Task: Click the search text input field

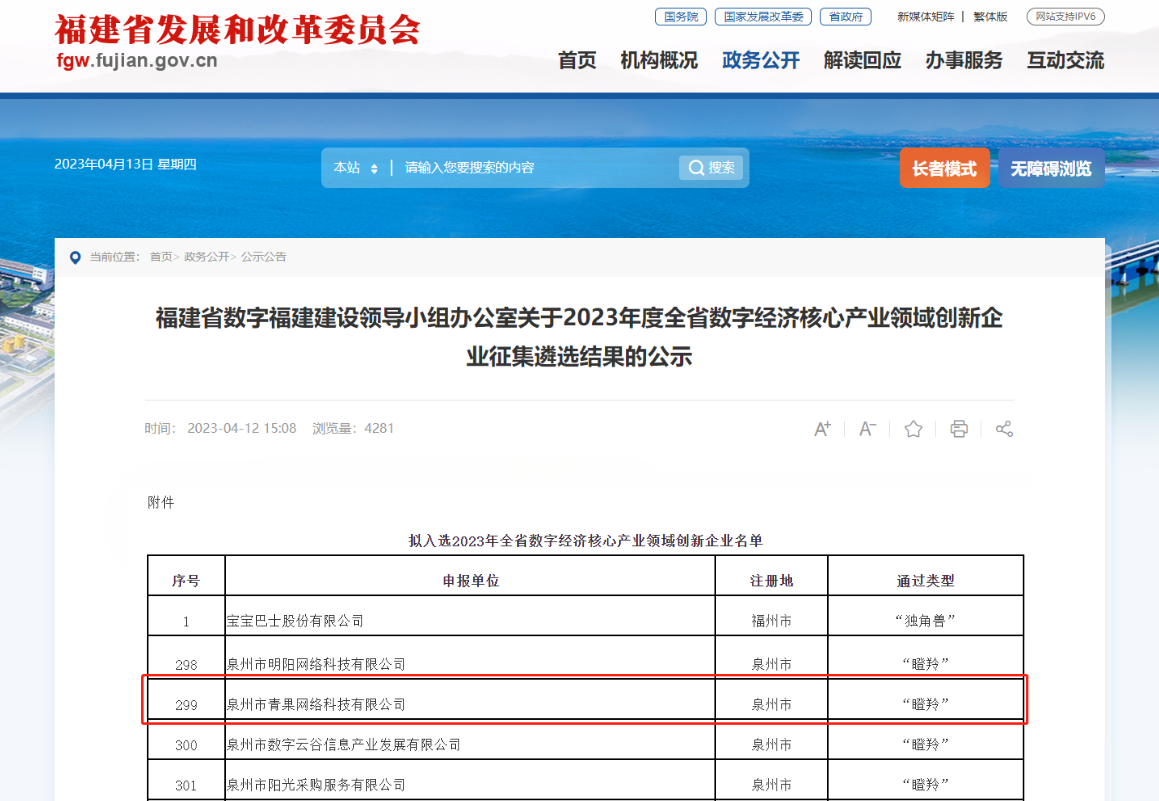Action: [x=535, y=168]
